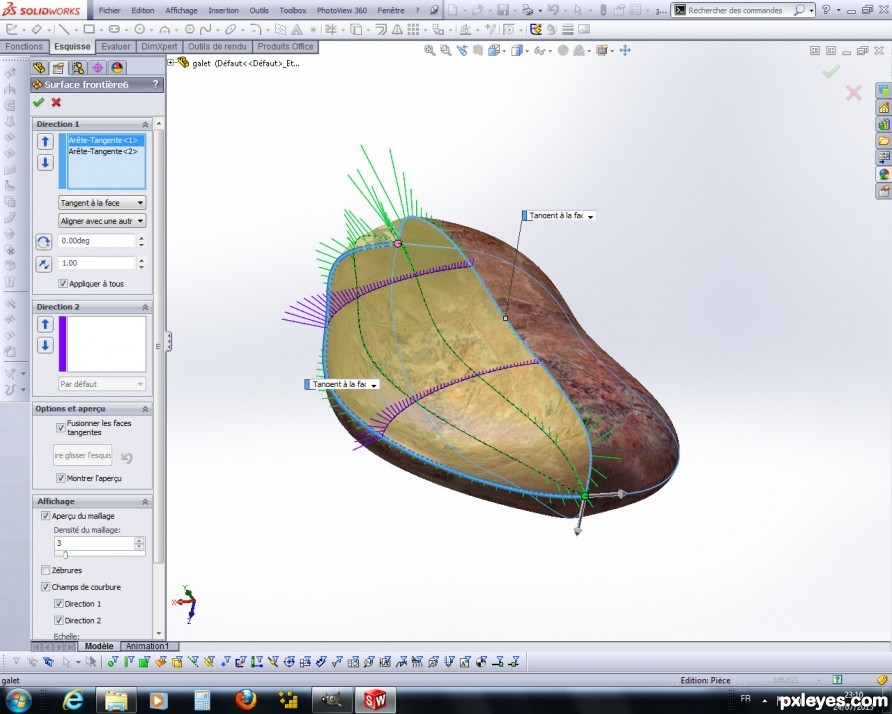Image resolution: width=892 pixels, height=714 pixels.
Task: Click the Zoom to area icon
Action: [x=446, y=51]
